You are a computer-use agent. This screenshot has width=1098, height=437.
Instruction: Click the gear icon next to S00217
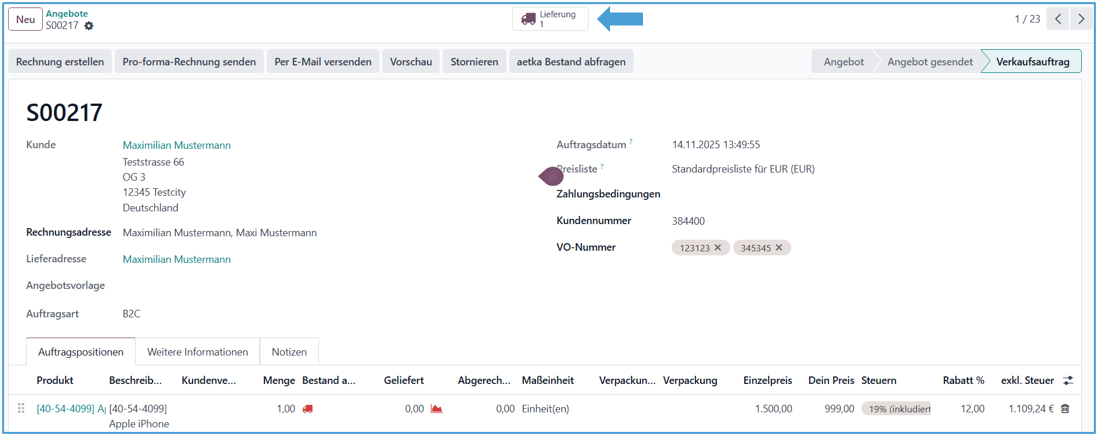pyautogui.click(x=89, y=26)
